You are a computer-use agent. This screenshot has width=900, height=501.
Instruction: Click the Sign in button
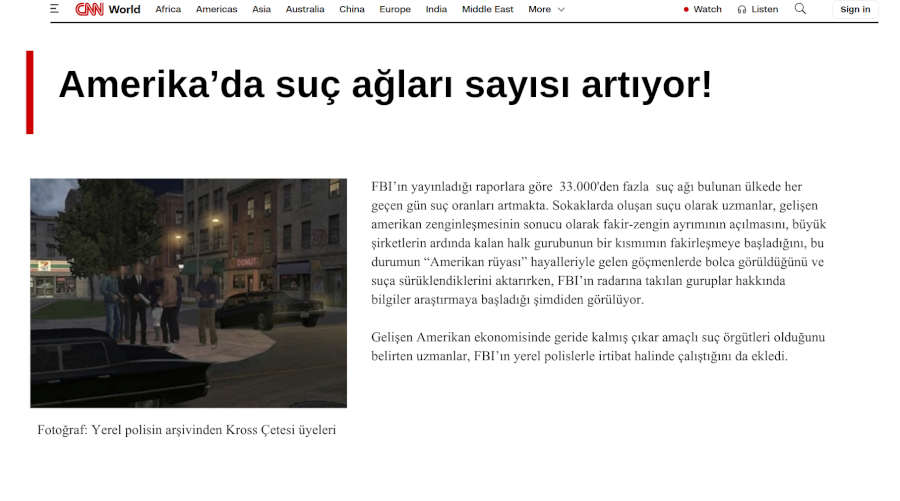(855, 9)
